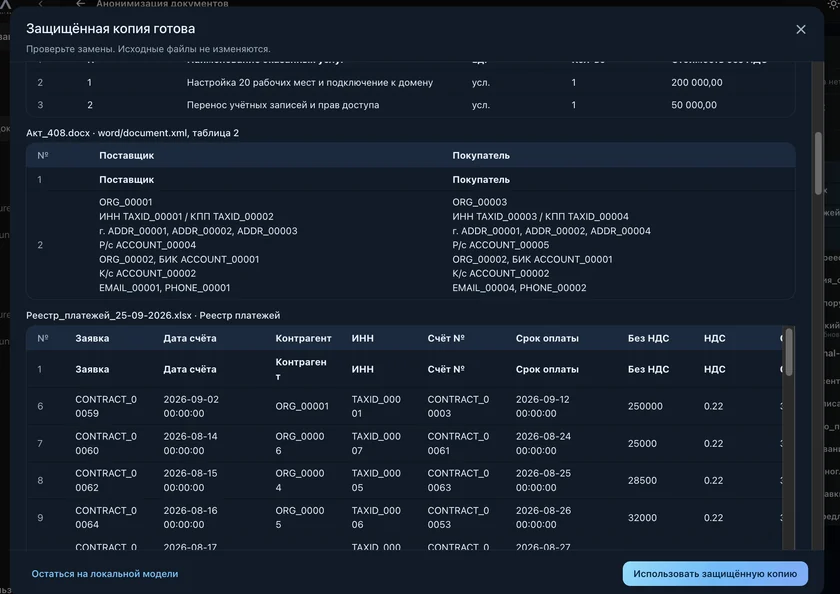Click the ORG_00006 counterparty cell
The width and height of the screenshot is (840, 594).
[300, 443]
